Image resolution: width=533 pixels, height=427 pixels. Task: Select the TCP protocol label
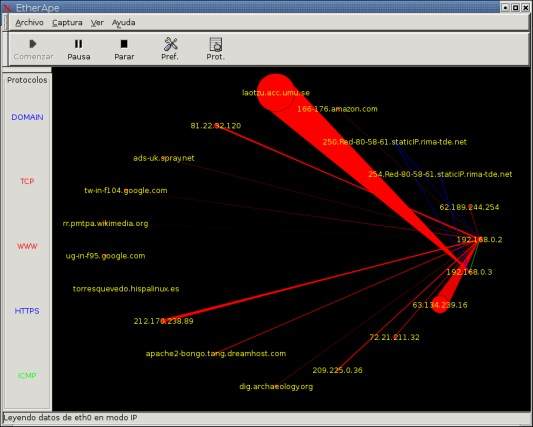(x=27, y=181)
